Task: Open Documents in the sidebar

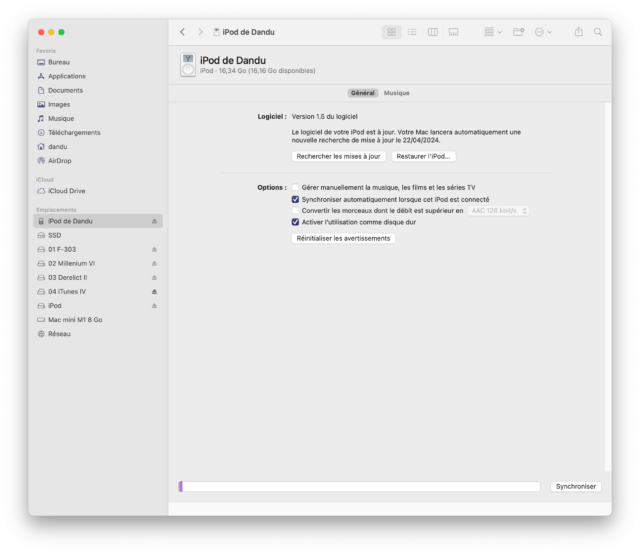Action: tap(98, 90)
